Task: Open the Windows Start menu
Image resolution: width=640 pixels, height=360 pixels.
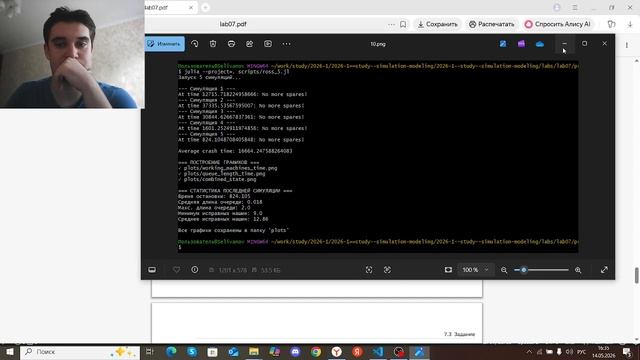Action: [9, 351]
